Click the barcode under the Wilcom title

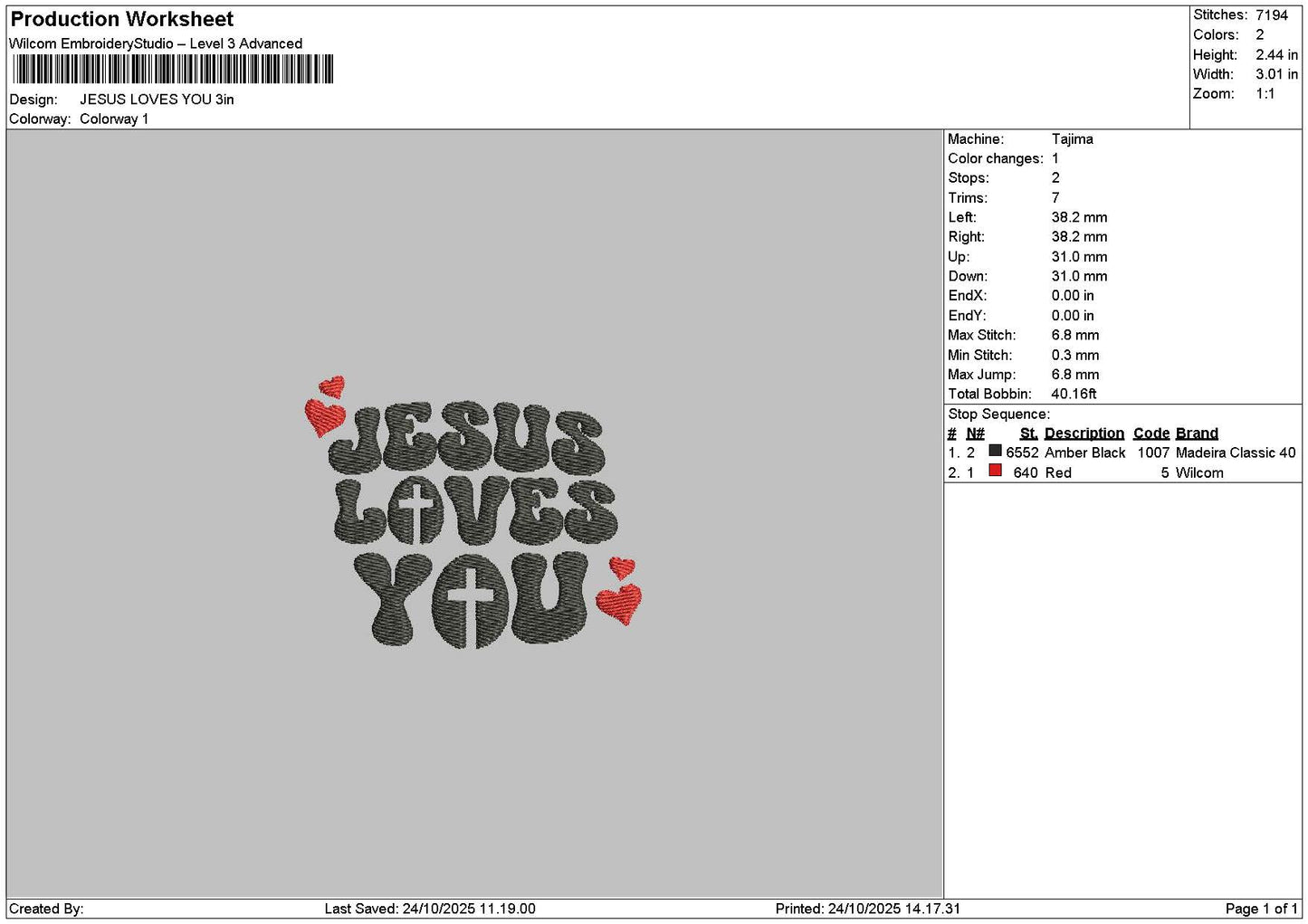[x=173, y=69]
